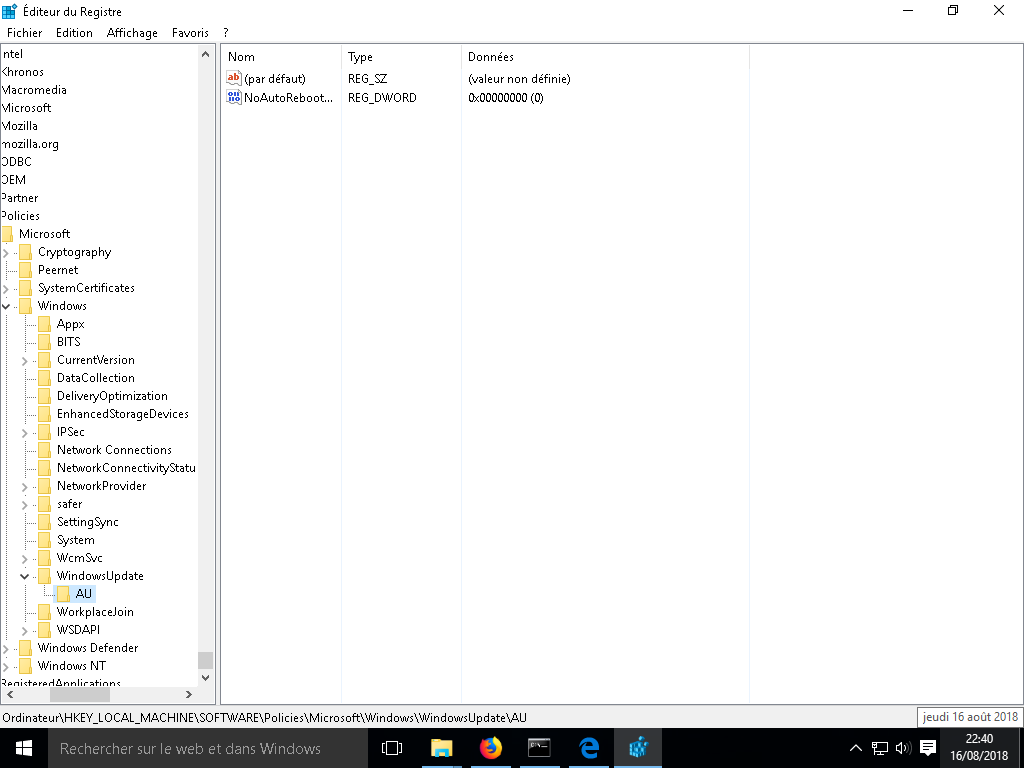Expand the CurrentVersion key

pos(25,360)
